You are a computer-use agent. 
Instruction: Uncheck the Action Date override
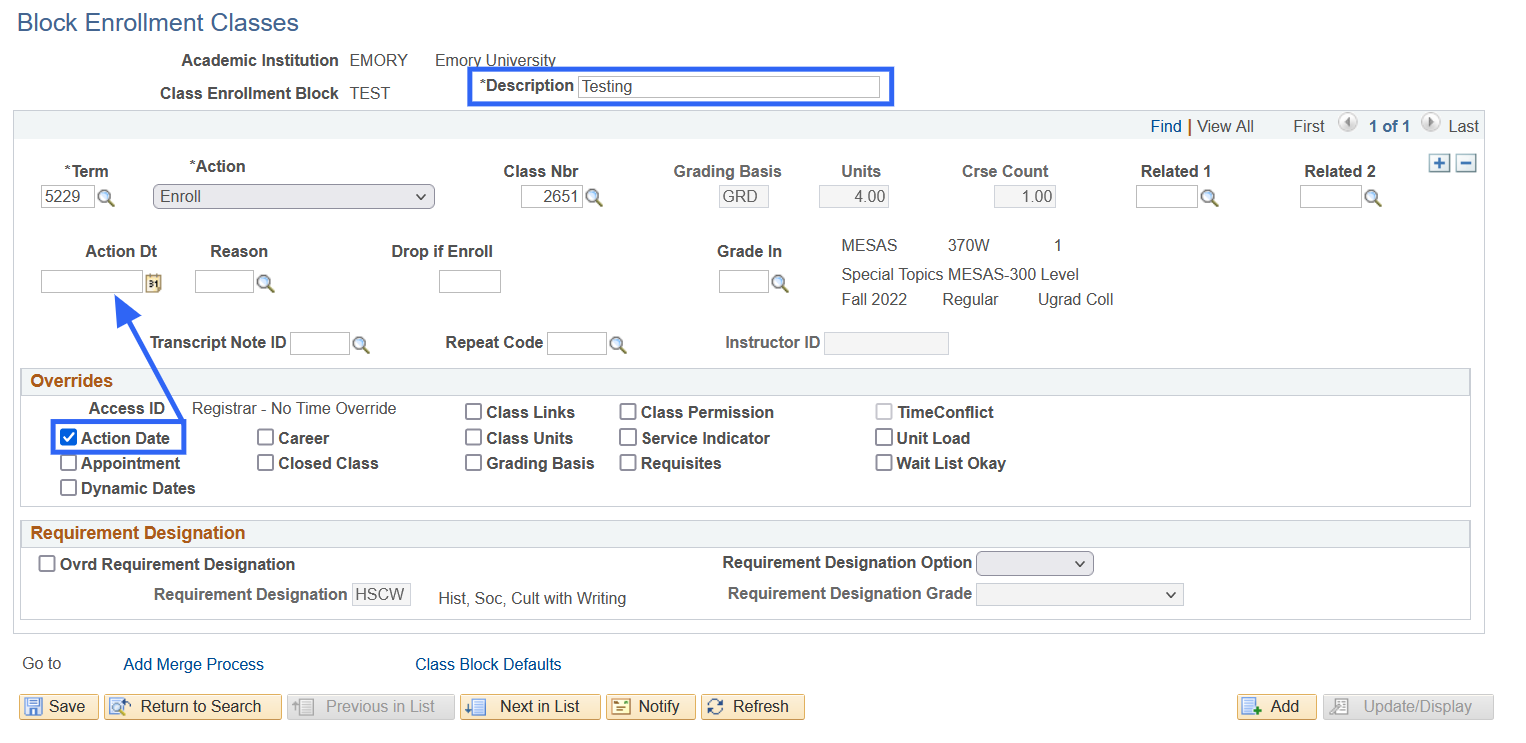click(x=69, y=438)
